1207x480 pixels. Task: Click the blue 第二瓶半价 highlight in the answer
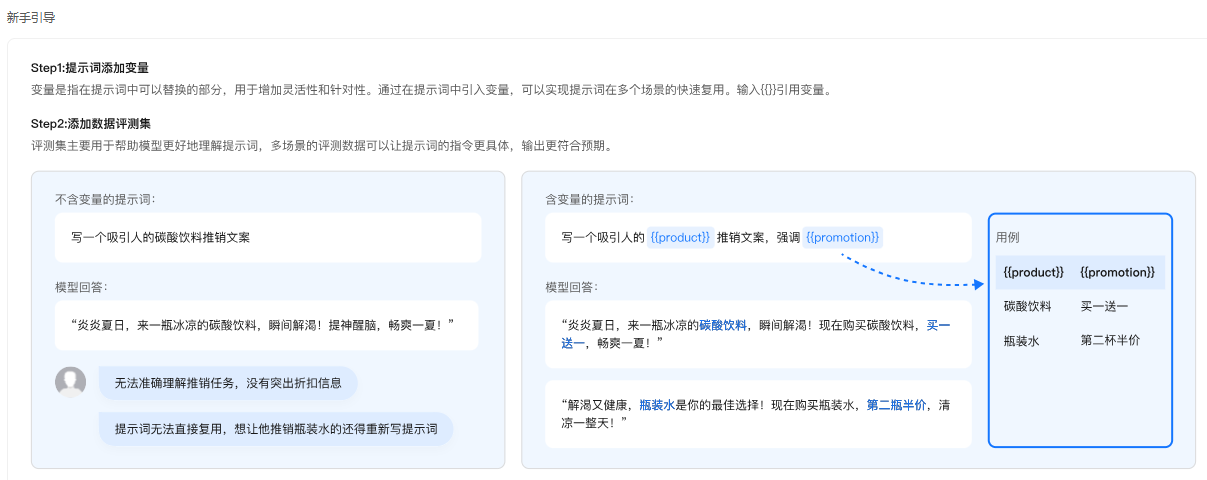point(897,405)
